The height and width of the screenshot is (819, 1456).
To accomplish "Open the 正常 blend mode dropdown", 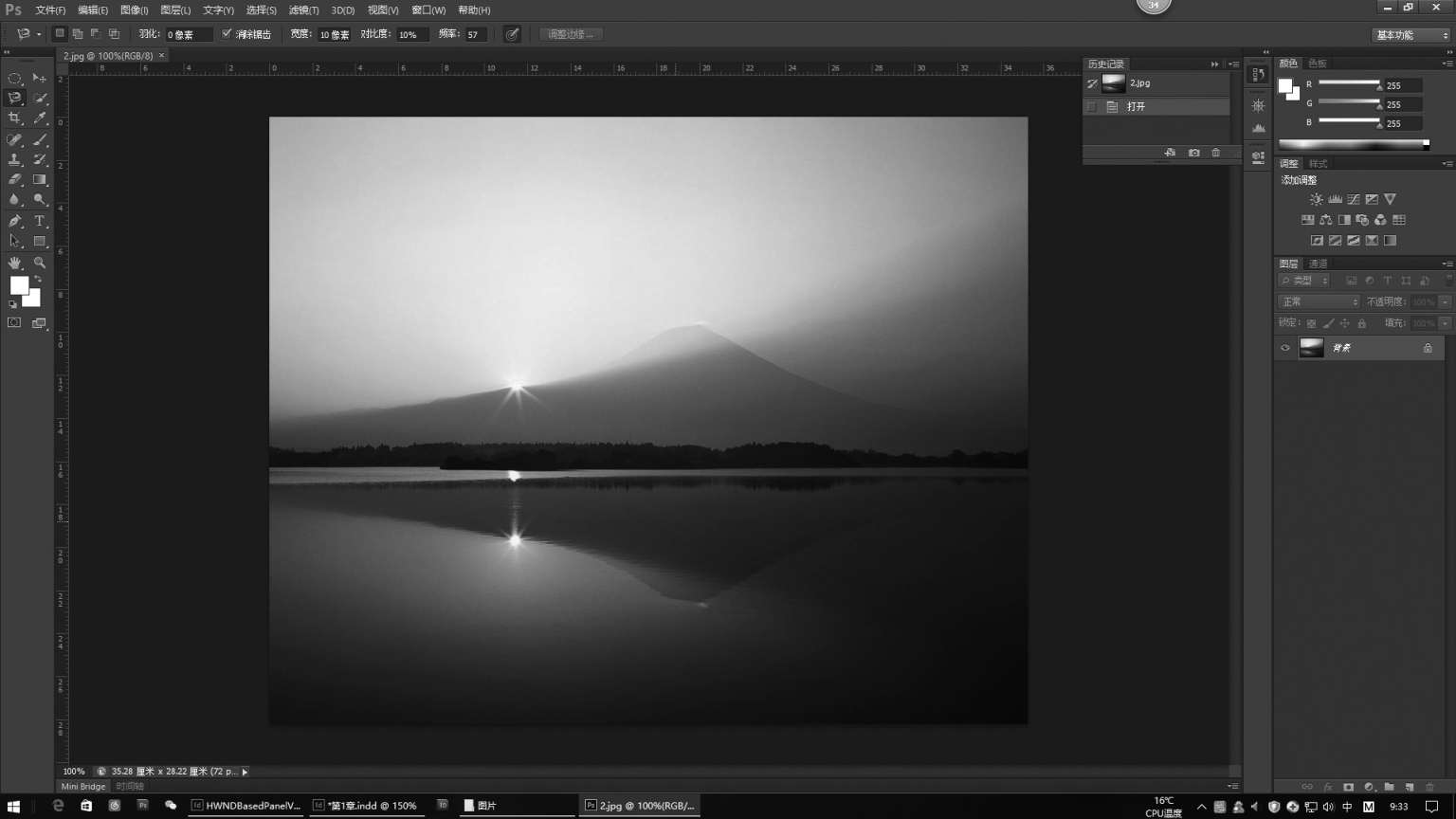I will 1319,301.
